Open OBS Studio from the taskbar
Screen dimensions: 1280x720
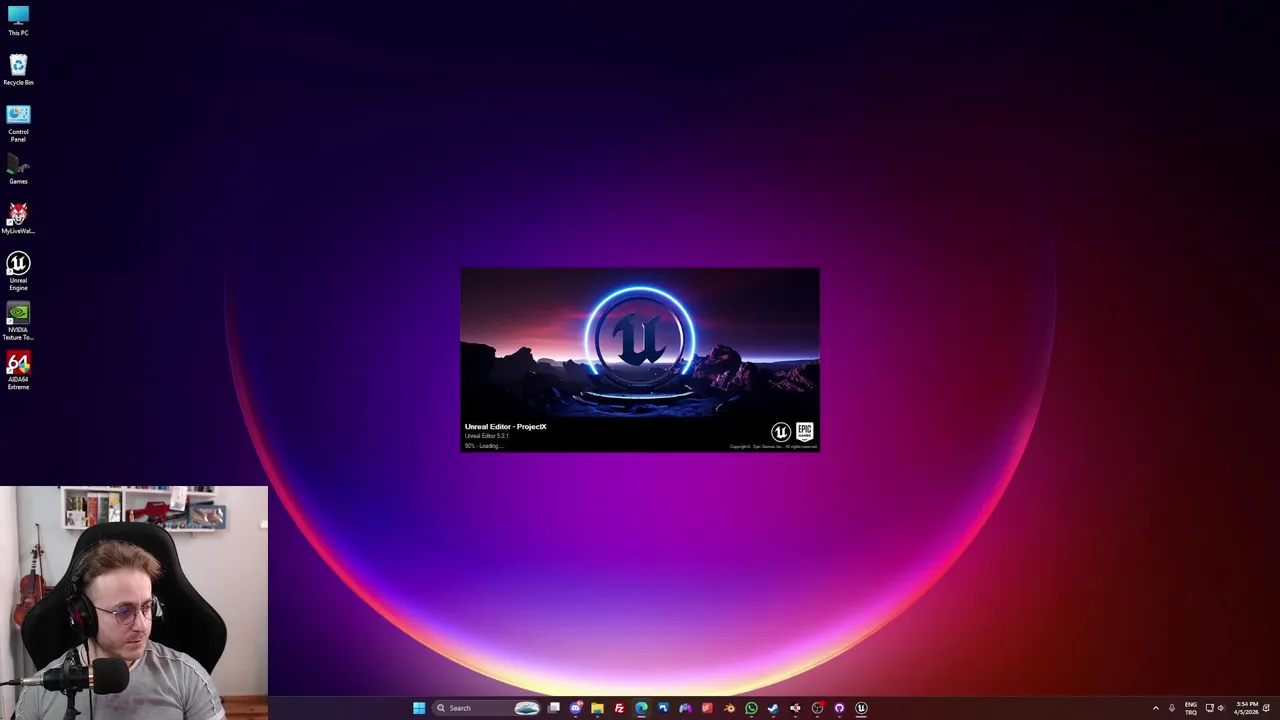[817, 708]
